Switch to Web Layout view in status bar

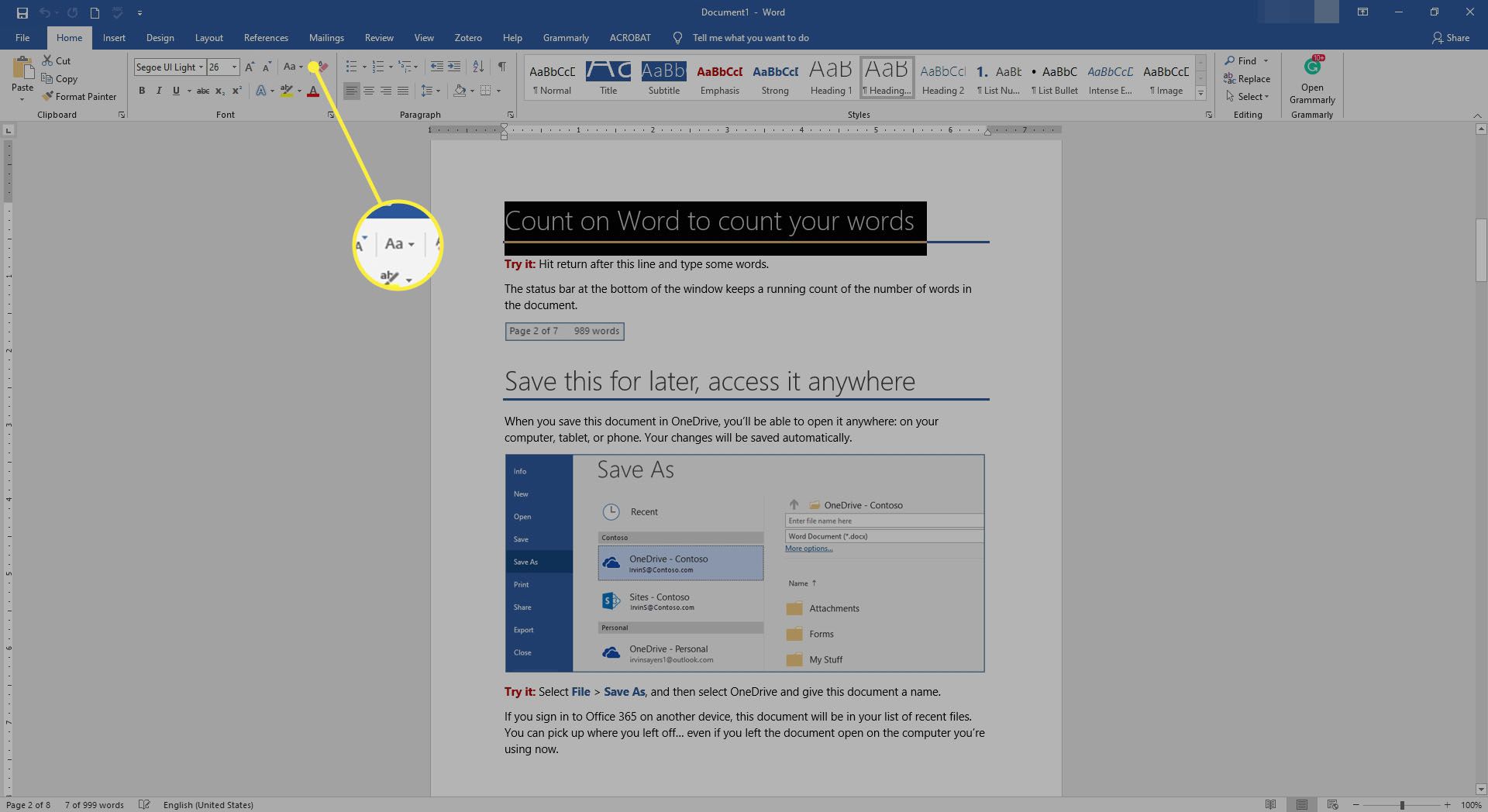click(1333, 804)
